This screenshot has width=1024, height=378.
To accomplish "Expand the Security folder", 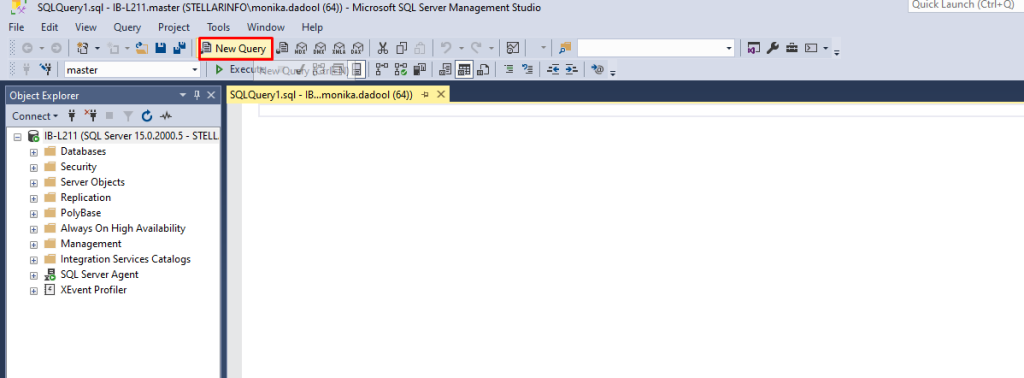I will point(33,168).
